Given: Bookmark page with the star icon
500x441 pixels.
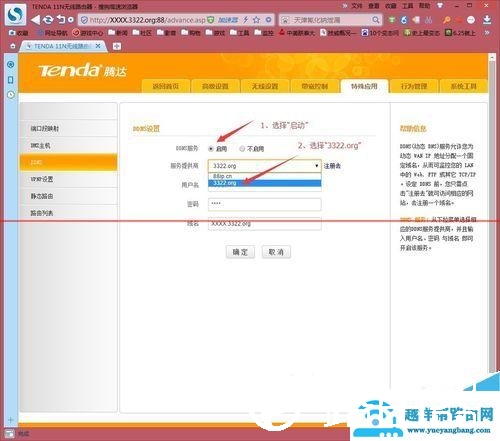Looking at the screenshot, I should [256, 20].
